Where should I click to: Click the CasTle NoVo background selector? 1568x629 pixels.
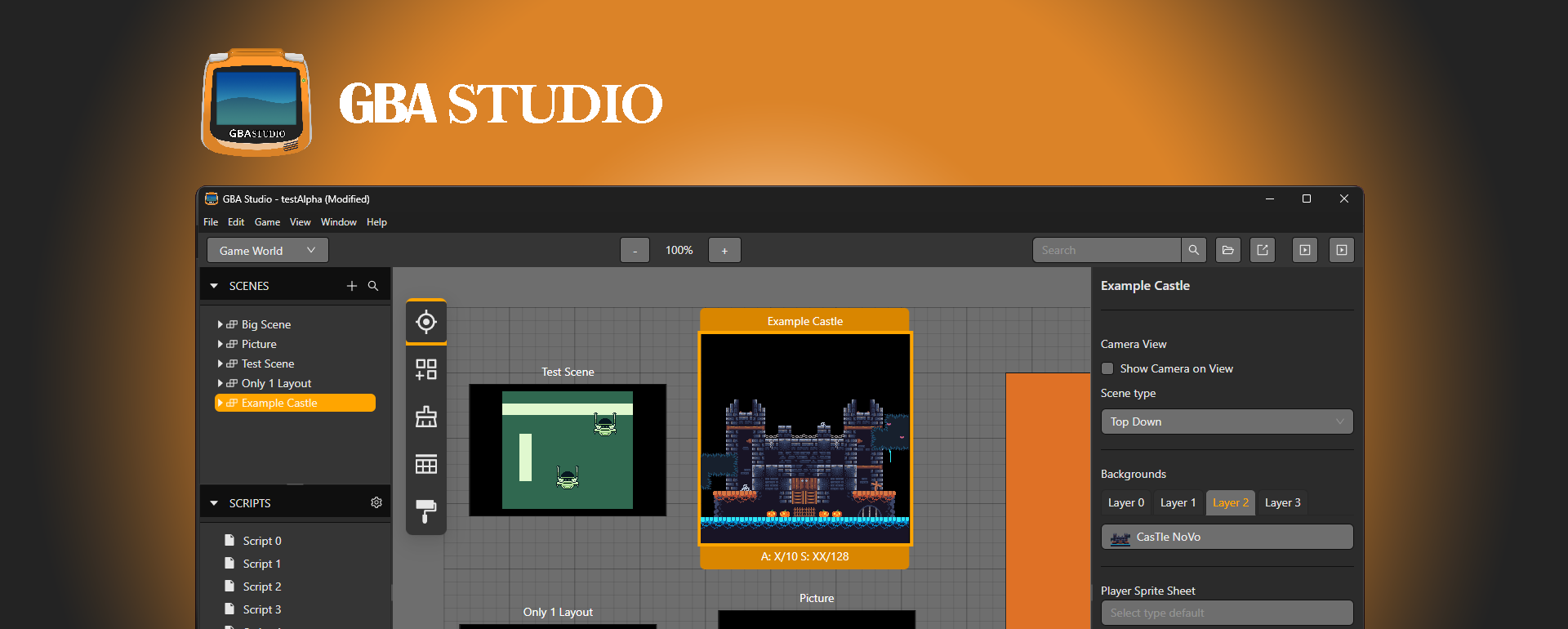(1227, 537)
